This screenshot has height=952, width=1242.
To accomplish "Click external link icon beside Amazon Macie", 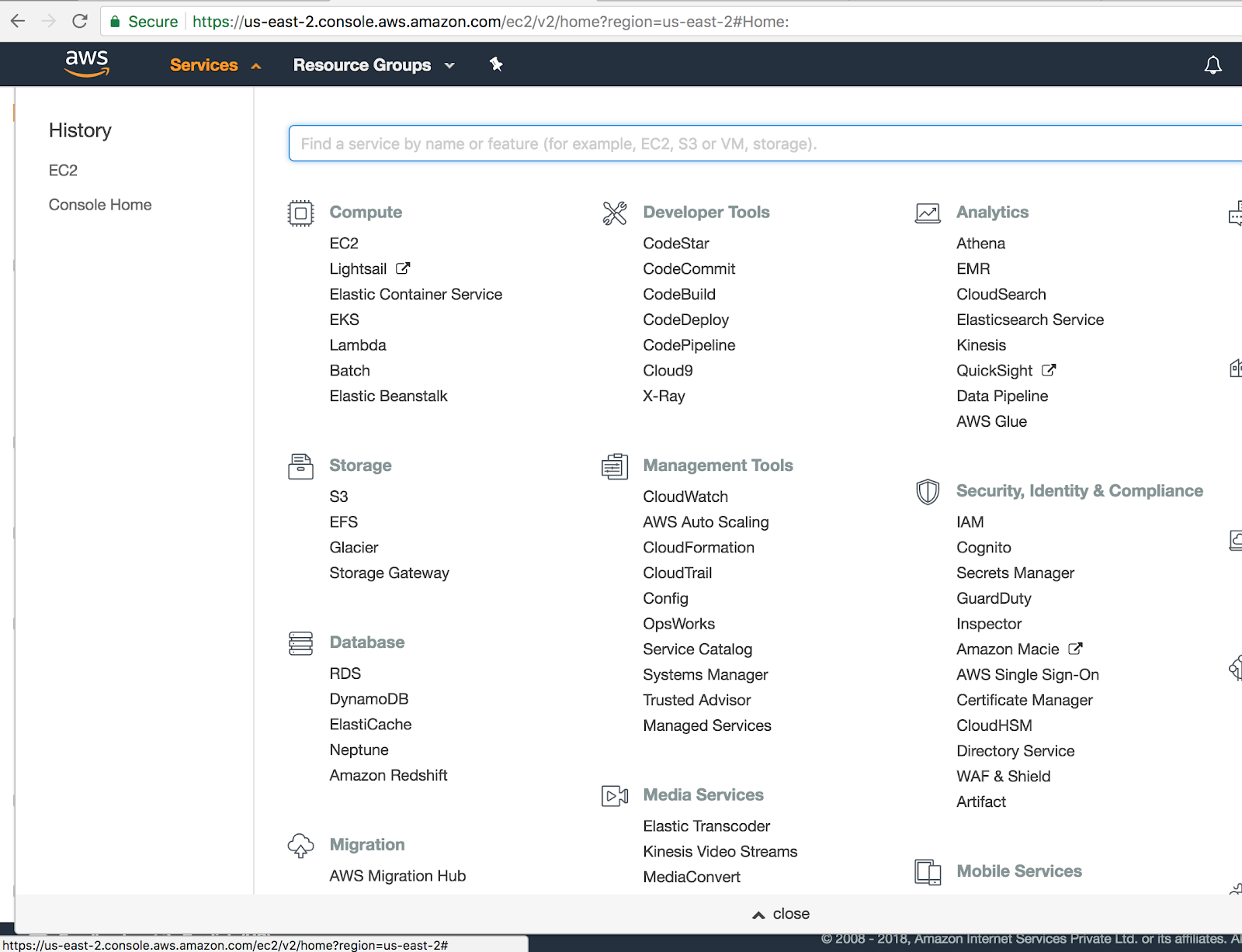I will pyautogui.click(x=1075, y=649).
